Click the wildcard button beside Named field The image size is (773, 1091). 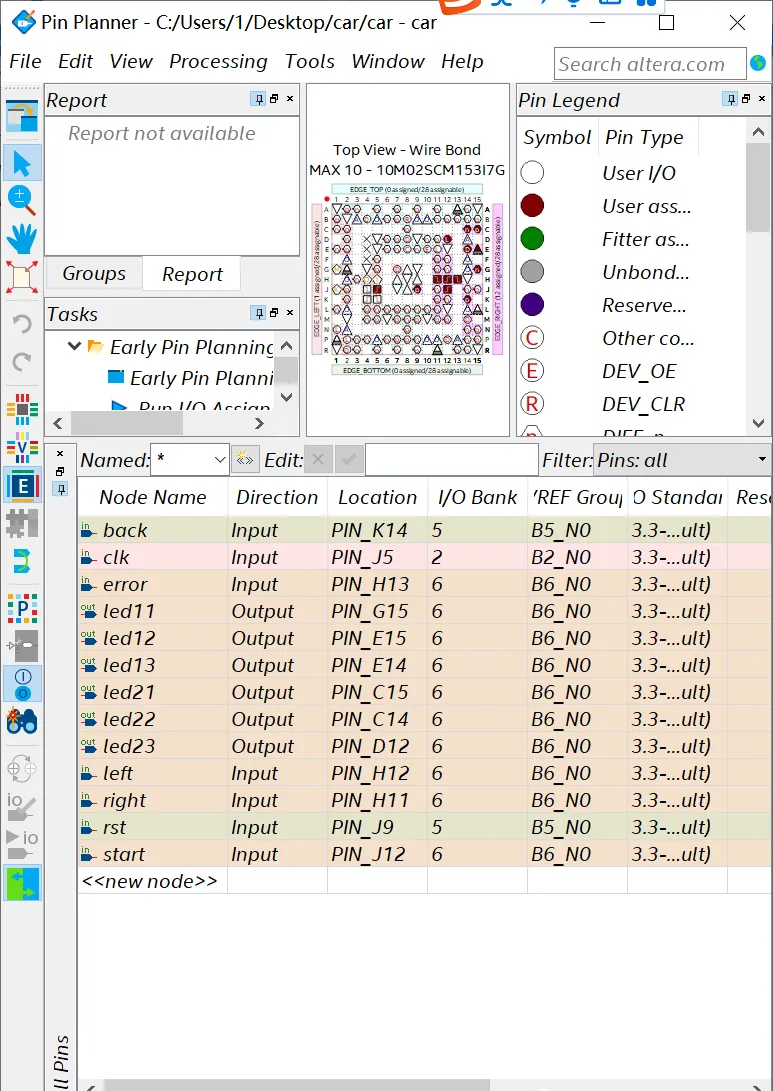pos(245,459)
